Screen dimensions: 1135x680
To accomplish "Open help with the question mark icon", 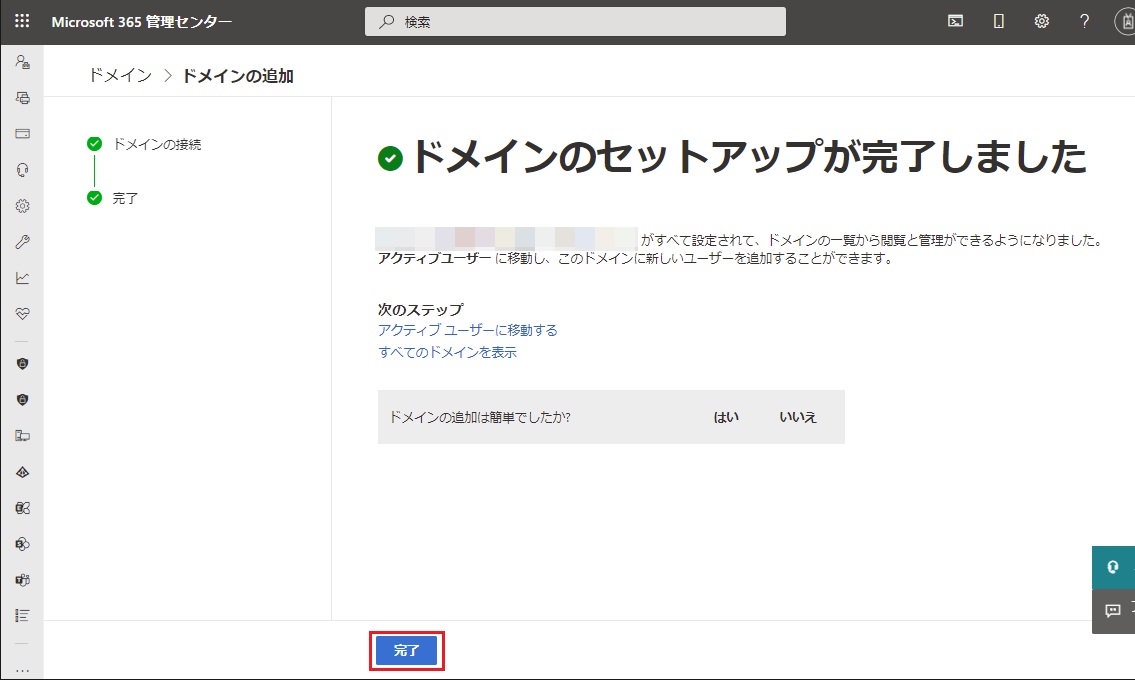I will tap(1084, 22).
